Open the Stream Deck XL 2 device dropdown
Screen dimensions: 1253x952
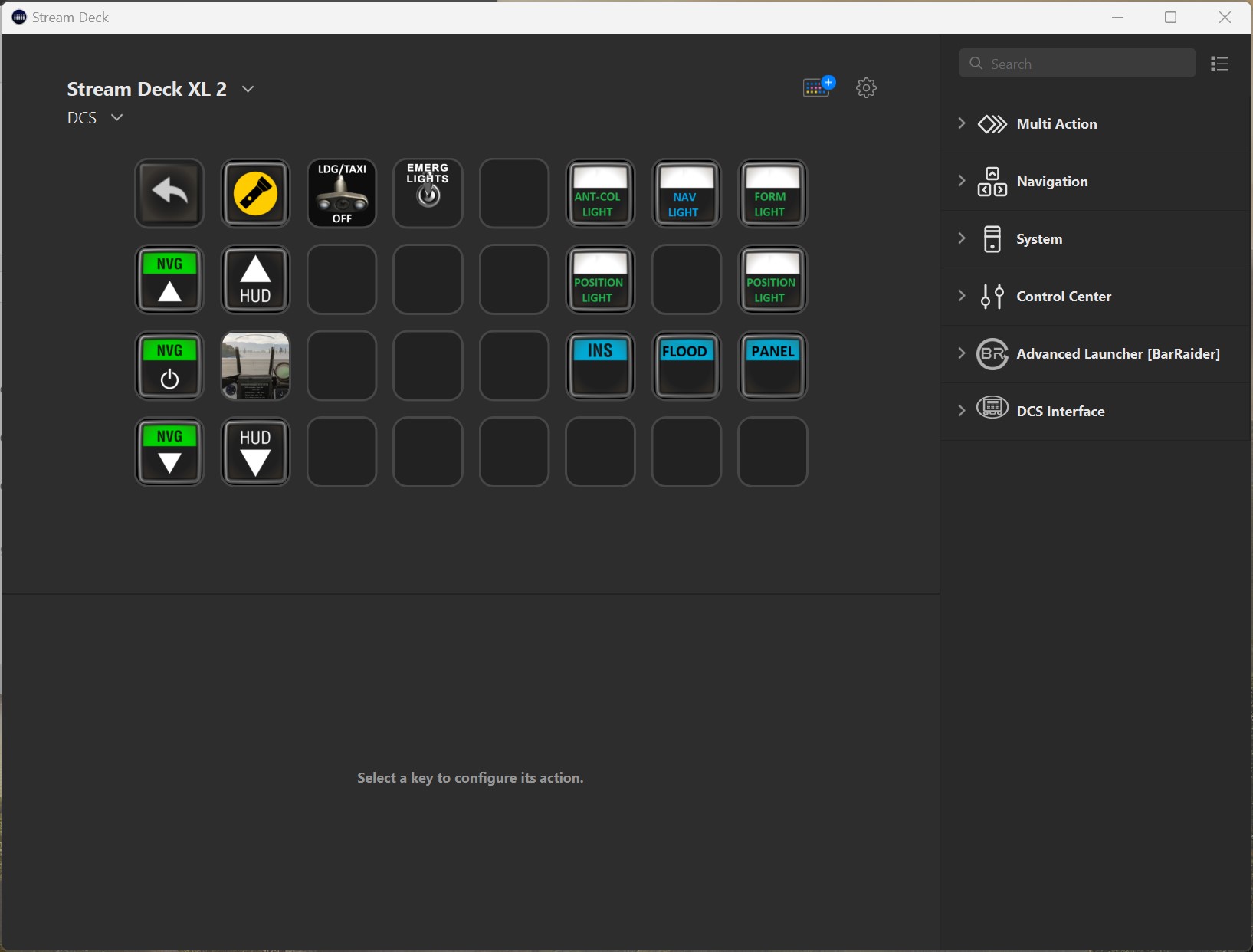(x=248, y=89)
